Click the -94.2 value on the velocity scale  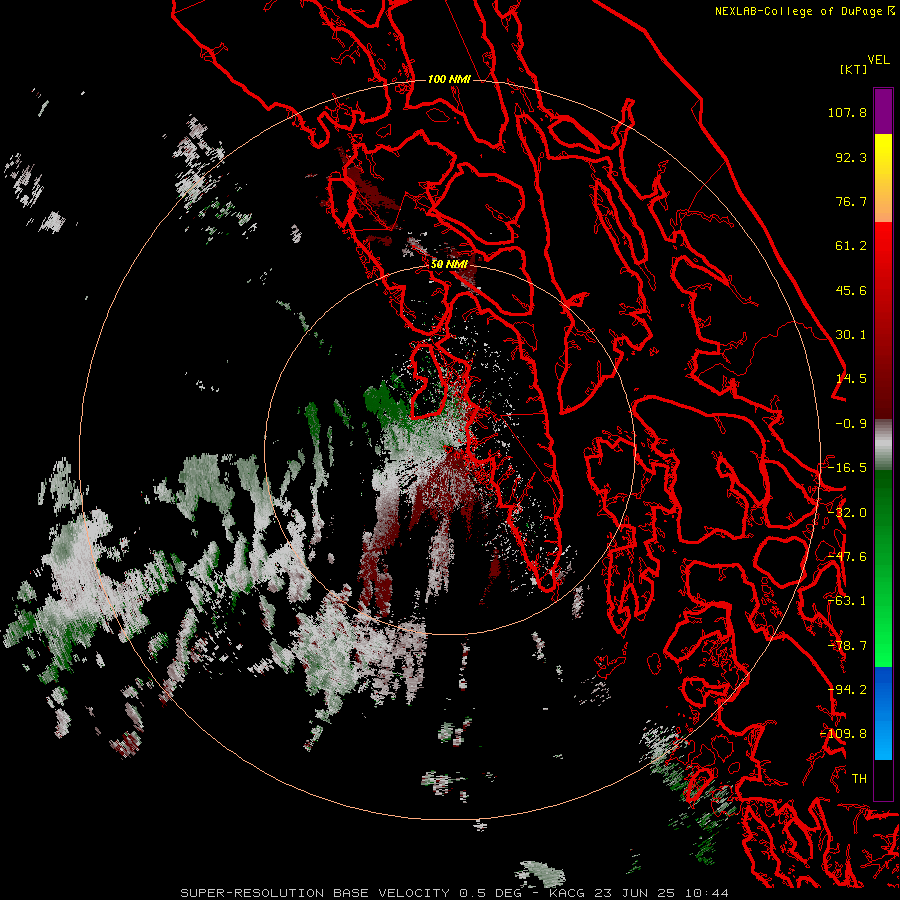pos(847,690)
